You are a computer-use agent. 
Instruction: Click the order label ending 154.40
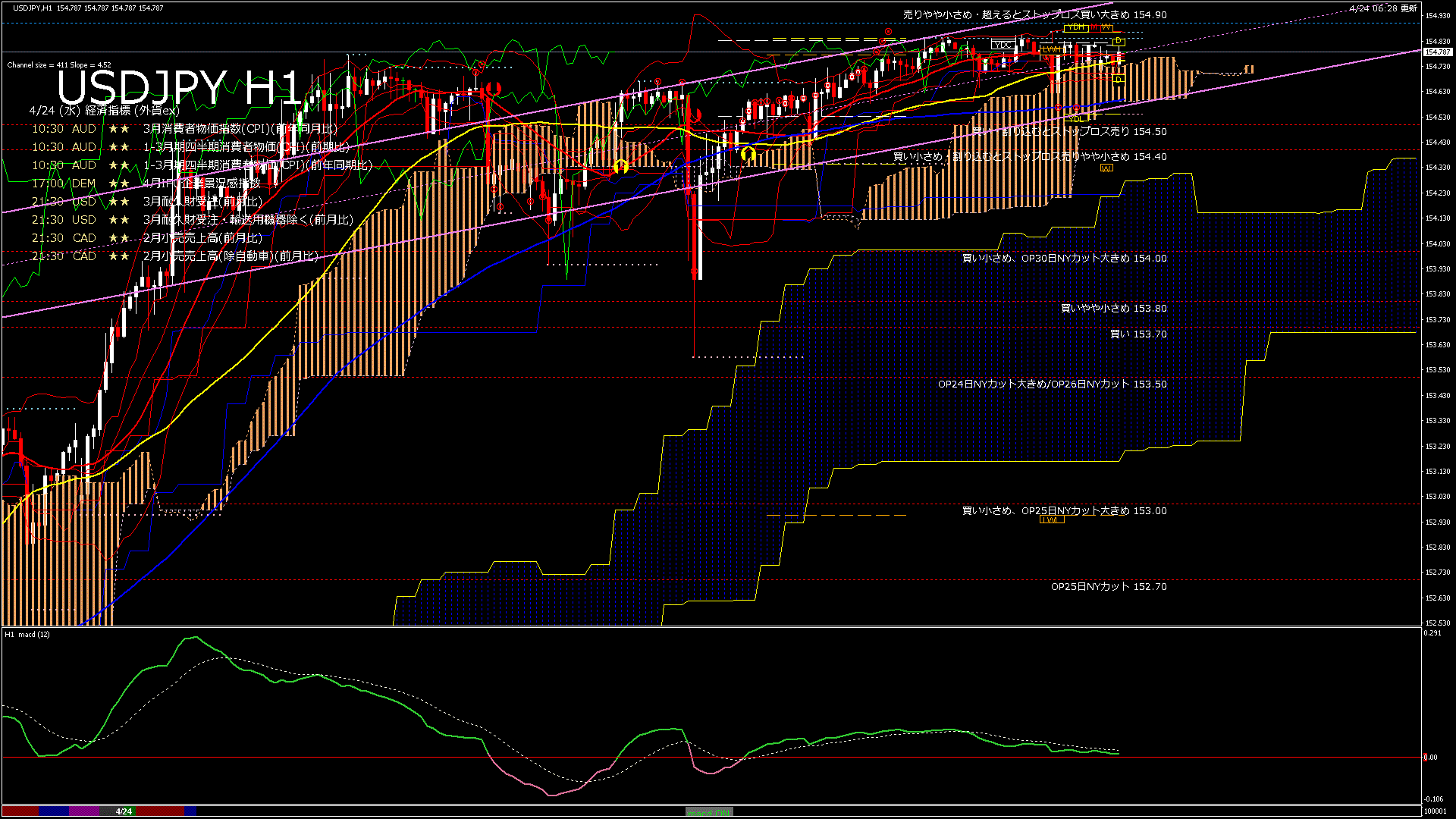1030,157
